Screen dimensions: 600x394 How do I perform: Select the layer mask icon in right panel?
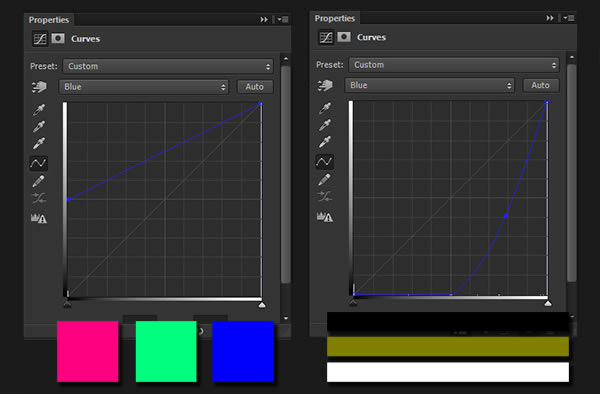point(344,37)
